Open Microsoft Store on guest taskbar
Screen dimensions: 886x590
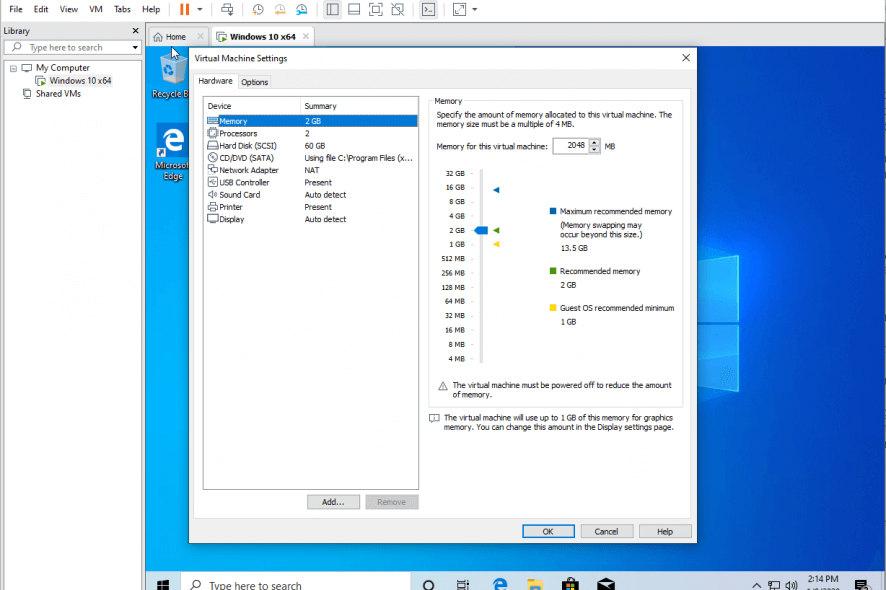pyautogui.click(x=570, y=584)
